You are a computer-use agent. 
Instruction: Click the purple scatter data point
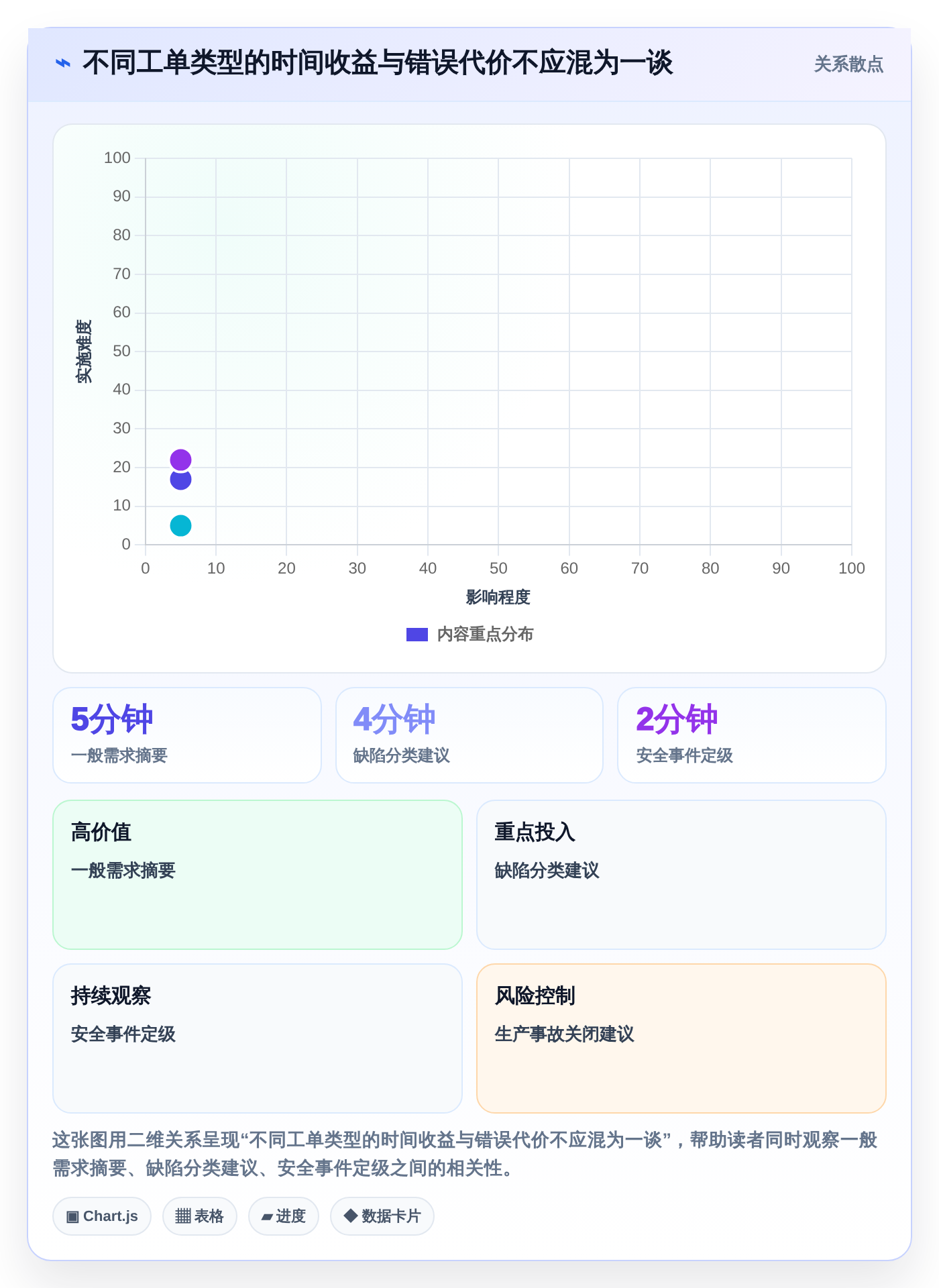[180, 460]
